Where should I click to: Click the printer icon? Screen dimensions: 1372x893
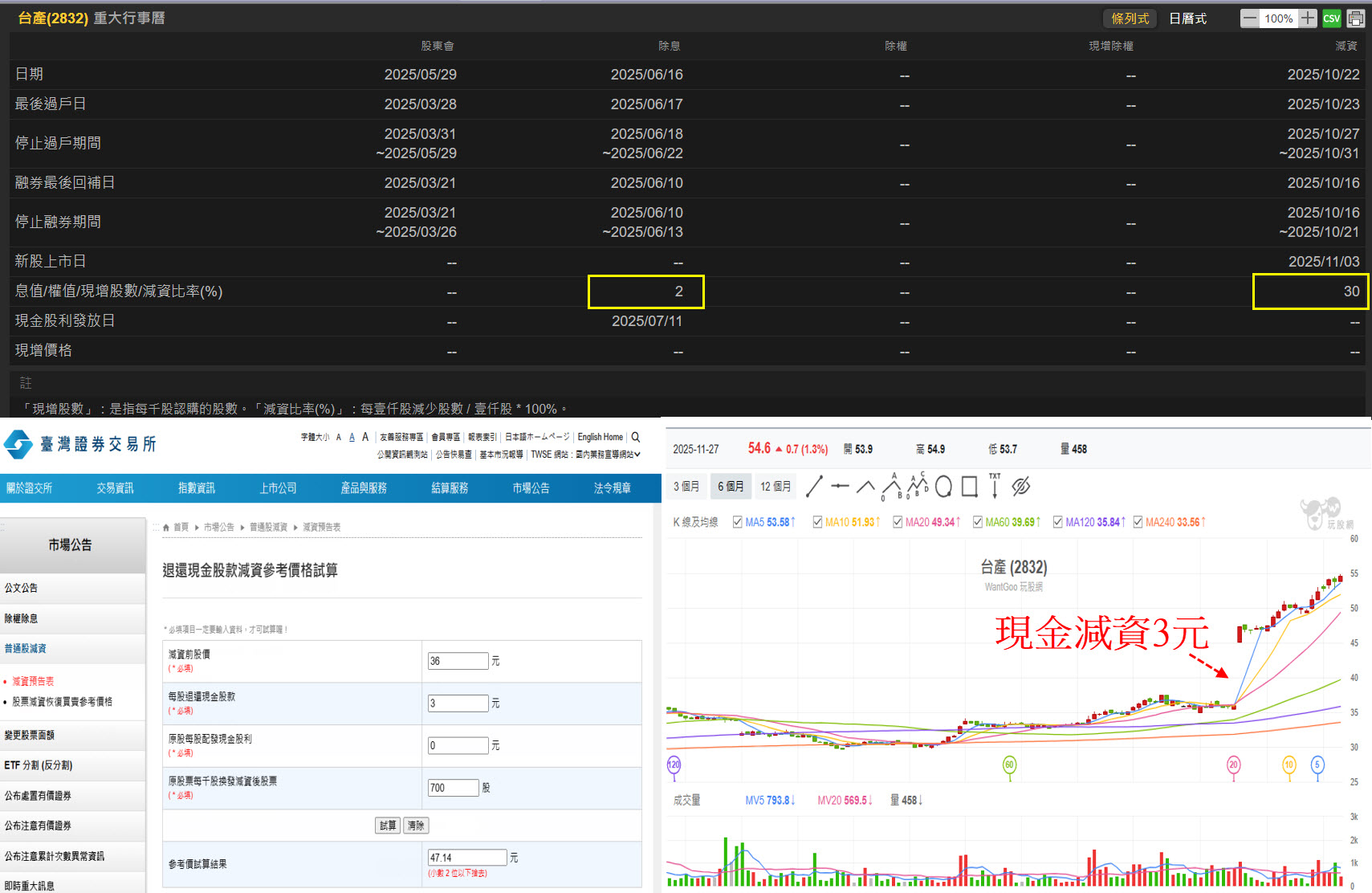(x=1356, y=18)
